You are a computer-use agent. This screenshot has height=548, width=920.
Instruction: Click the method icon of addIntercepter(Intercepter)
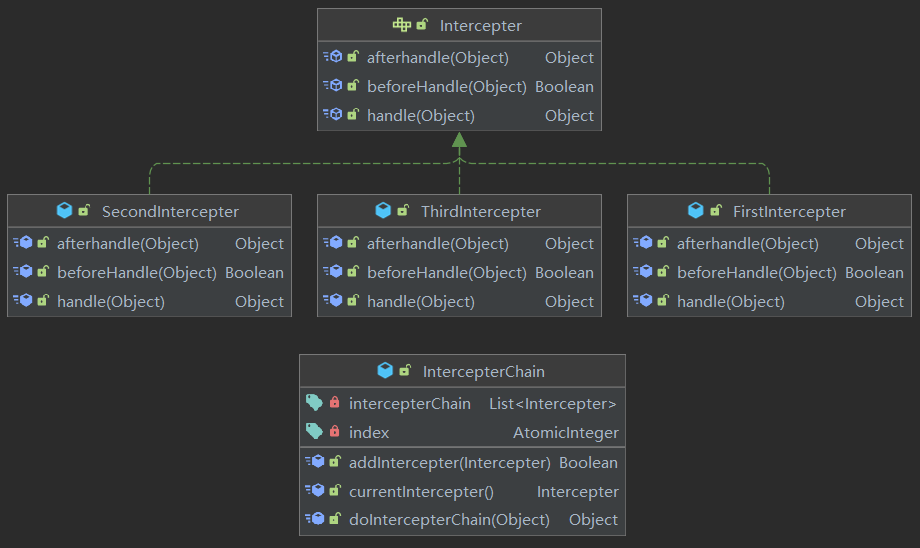point(315,461)
